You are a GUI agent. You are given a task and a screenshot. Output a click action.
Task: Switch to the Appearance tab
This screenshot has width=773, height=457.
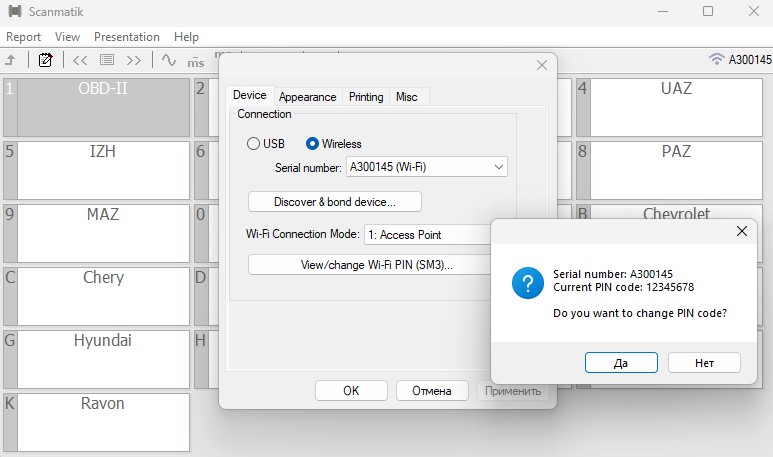(x=307, y=97)
